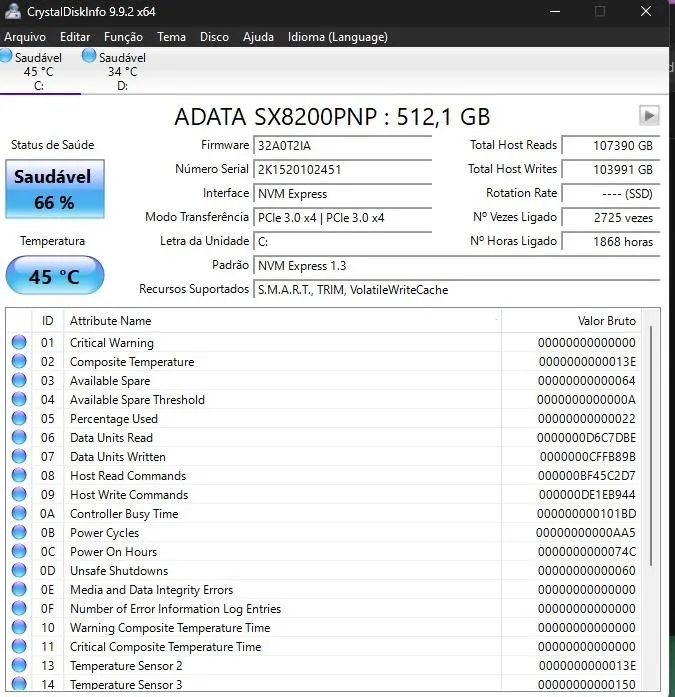This screenshot has height=697, width=675.
Task: Select the Temperature Sensor 2 attribute name
Action: click(126, 666)
